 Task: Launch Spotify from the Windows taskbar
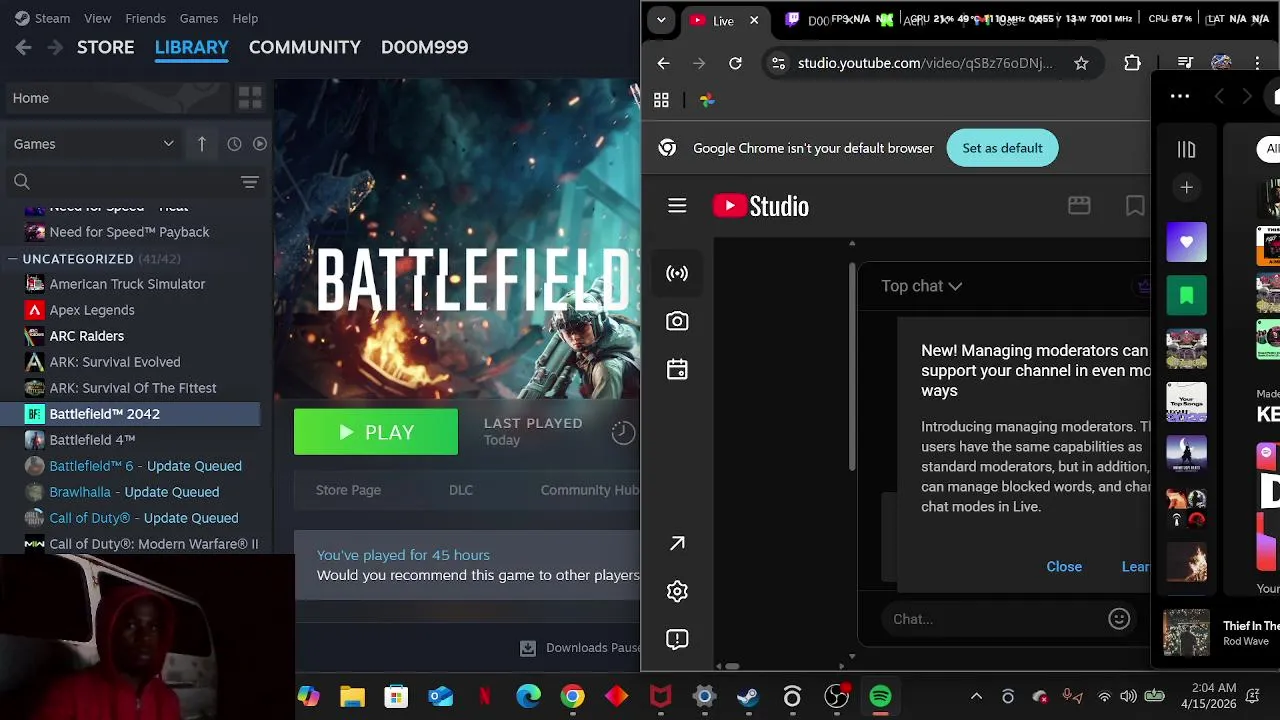point(880,697)
